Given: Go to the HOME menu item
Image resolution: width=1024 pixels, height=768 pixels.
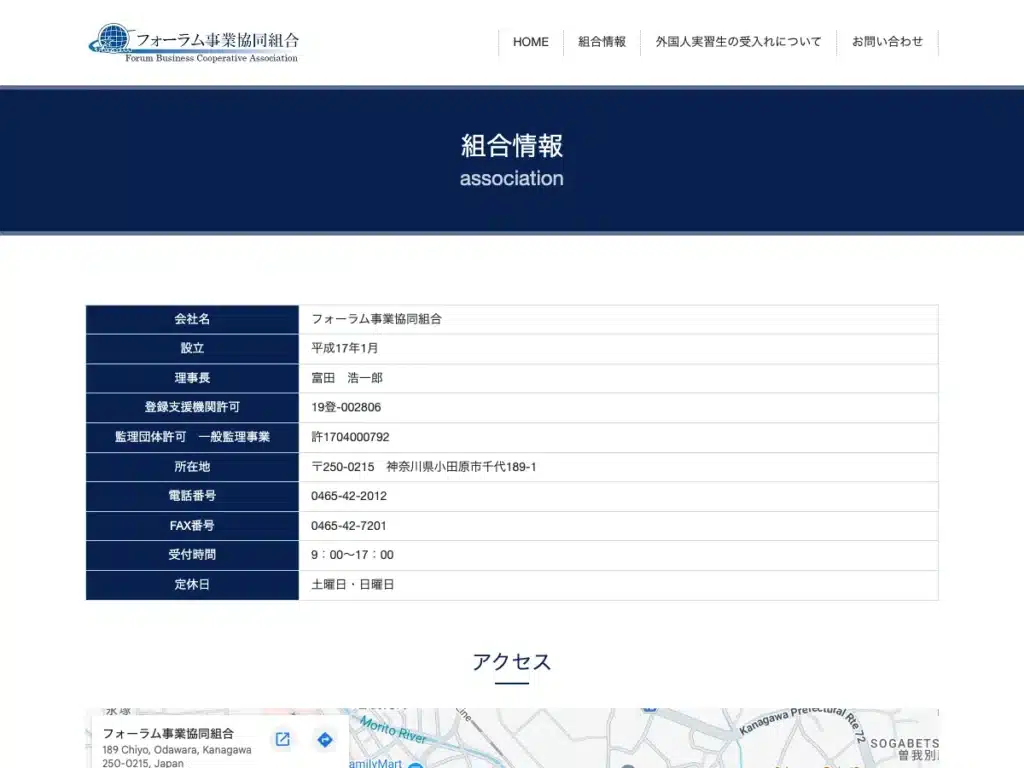Looking at the screenshot, I should click(530, 42).
